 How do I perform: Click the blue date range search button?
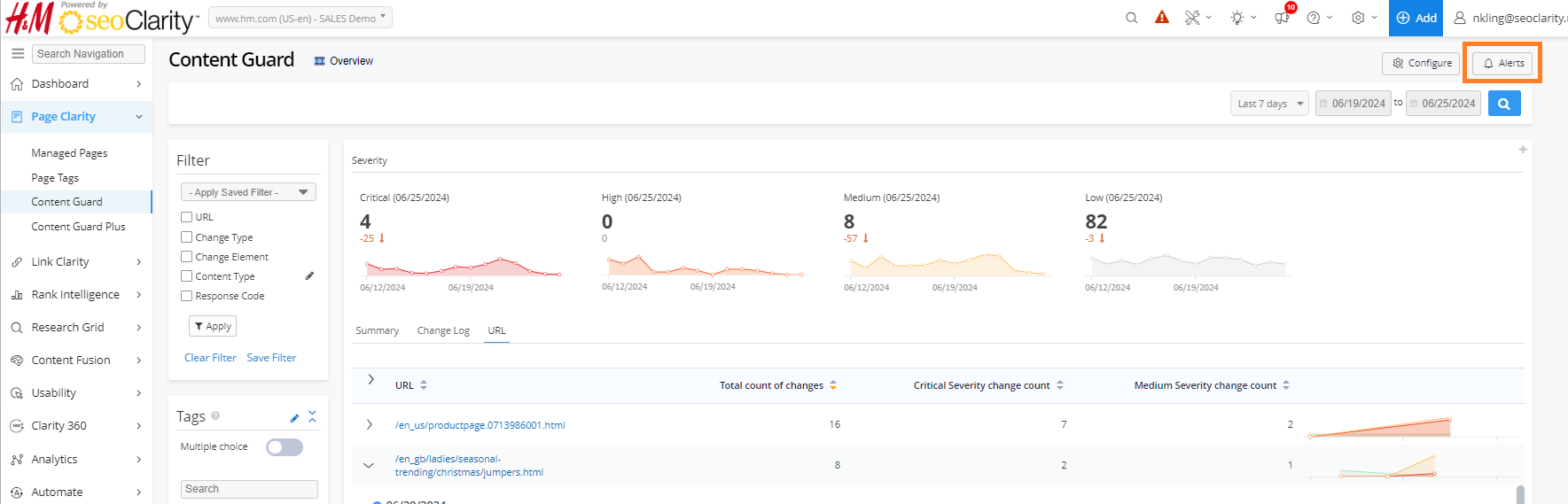coord(1504,104)
